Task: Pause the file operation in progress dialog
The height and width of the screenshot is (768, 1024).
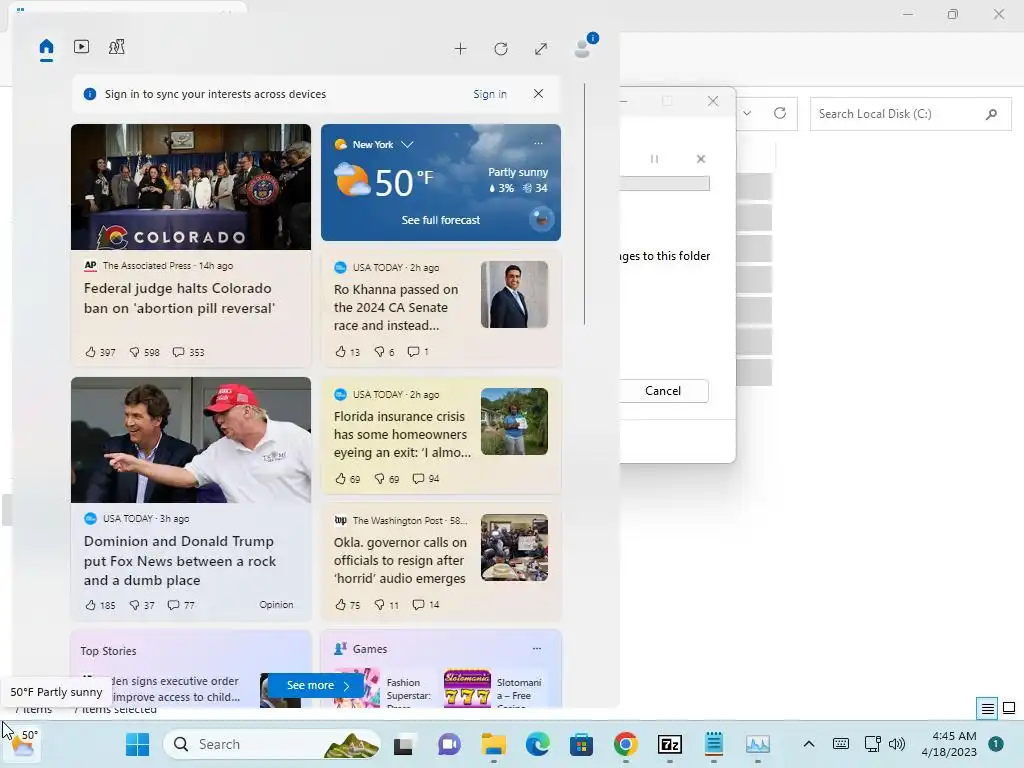Action: click(x=654, y=159)
